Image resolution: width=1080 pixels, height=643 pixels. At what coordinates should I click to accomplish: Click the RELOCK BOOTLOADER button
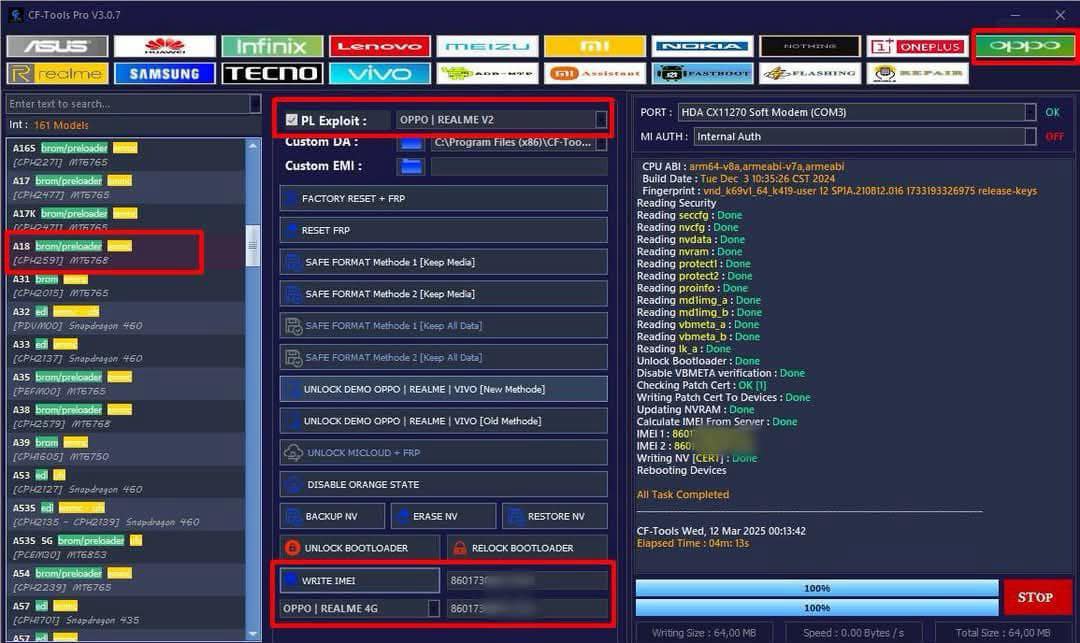click(x=527, y=548)
